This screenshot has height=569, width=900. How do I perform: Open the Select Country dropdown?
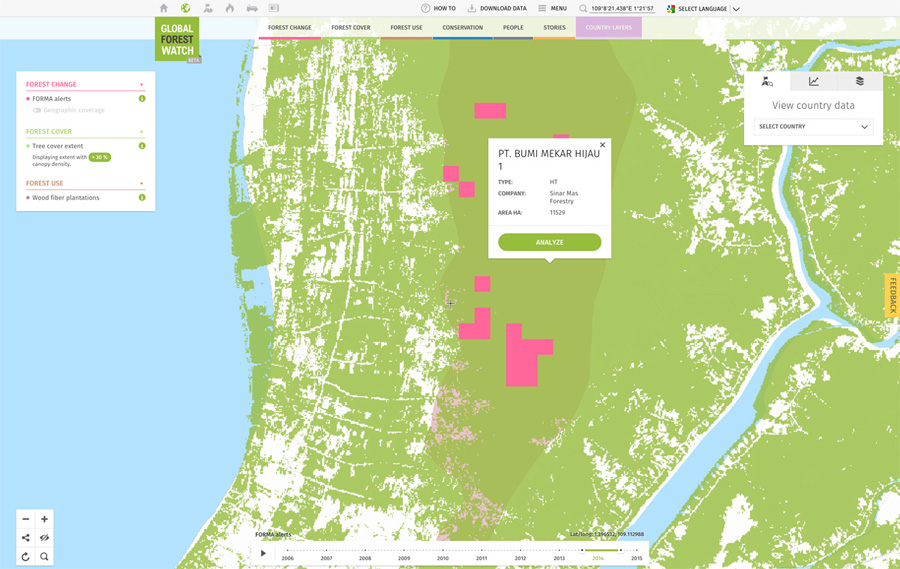coord(813,126)
